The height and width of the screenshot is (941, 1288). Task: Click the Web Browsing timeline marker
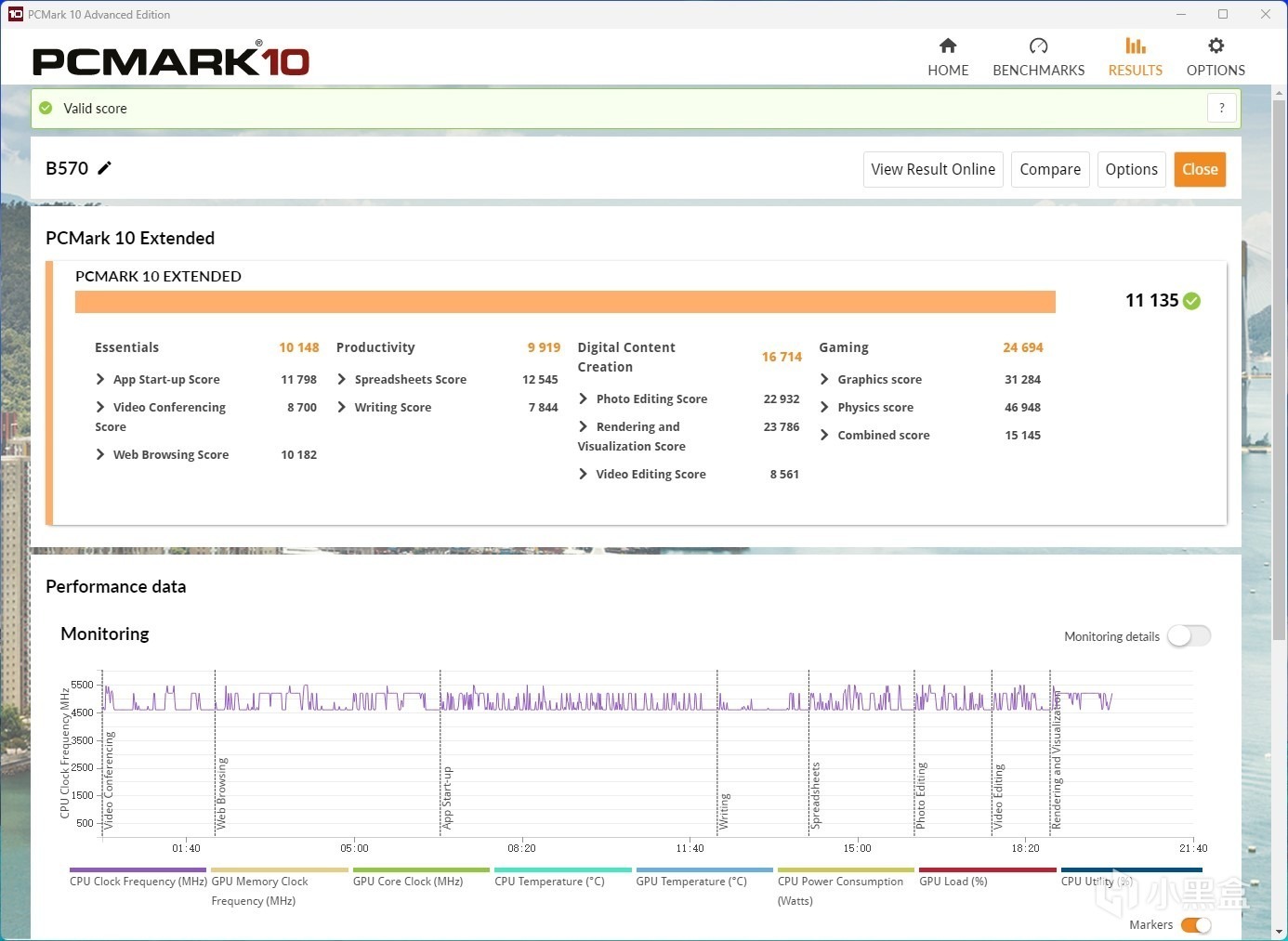(221, 793)
